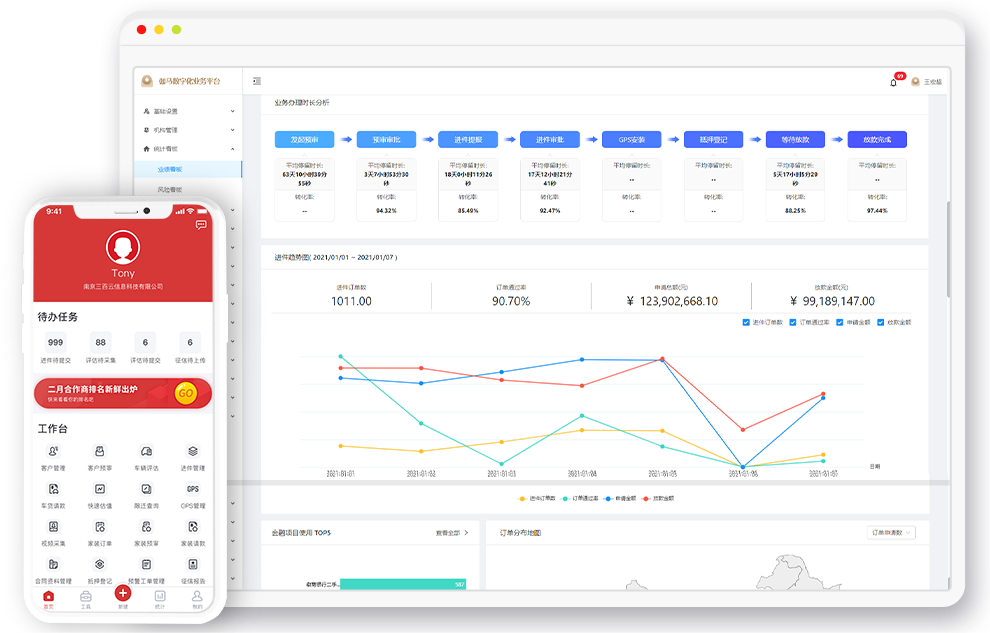Click the 查看全部 link

(452, 533)
